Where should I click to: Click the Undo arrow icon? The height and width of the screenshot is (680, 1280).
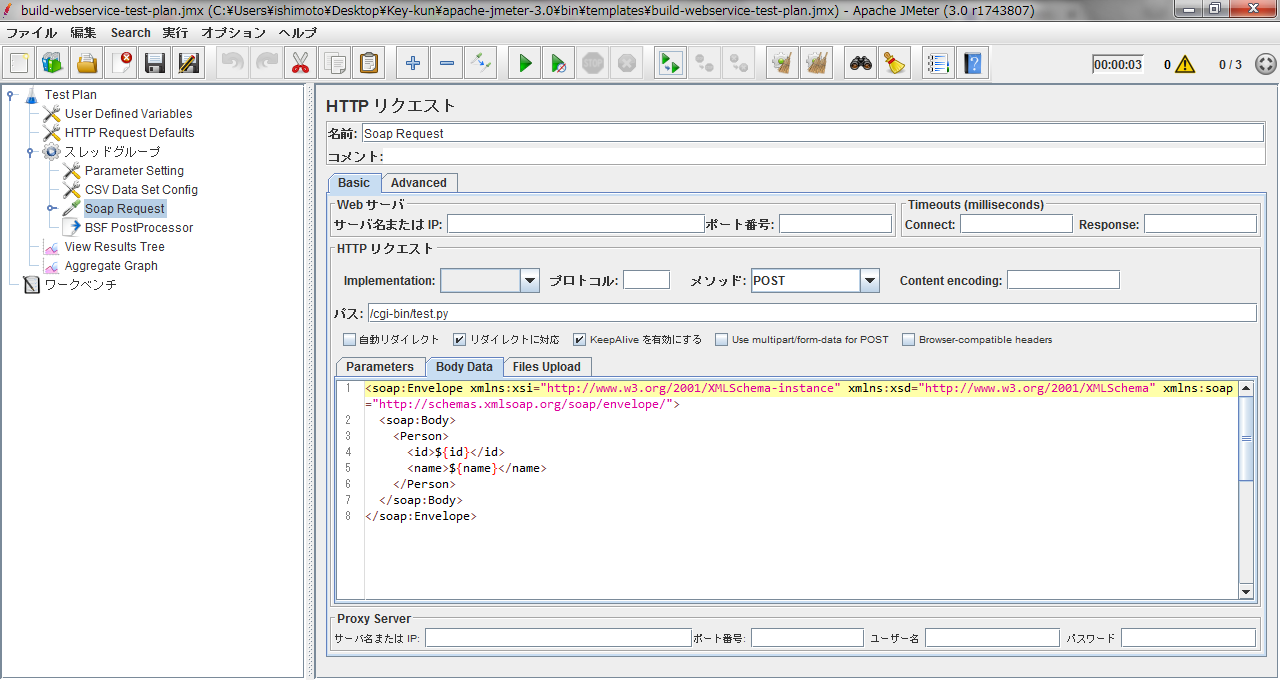click(232, 63)
